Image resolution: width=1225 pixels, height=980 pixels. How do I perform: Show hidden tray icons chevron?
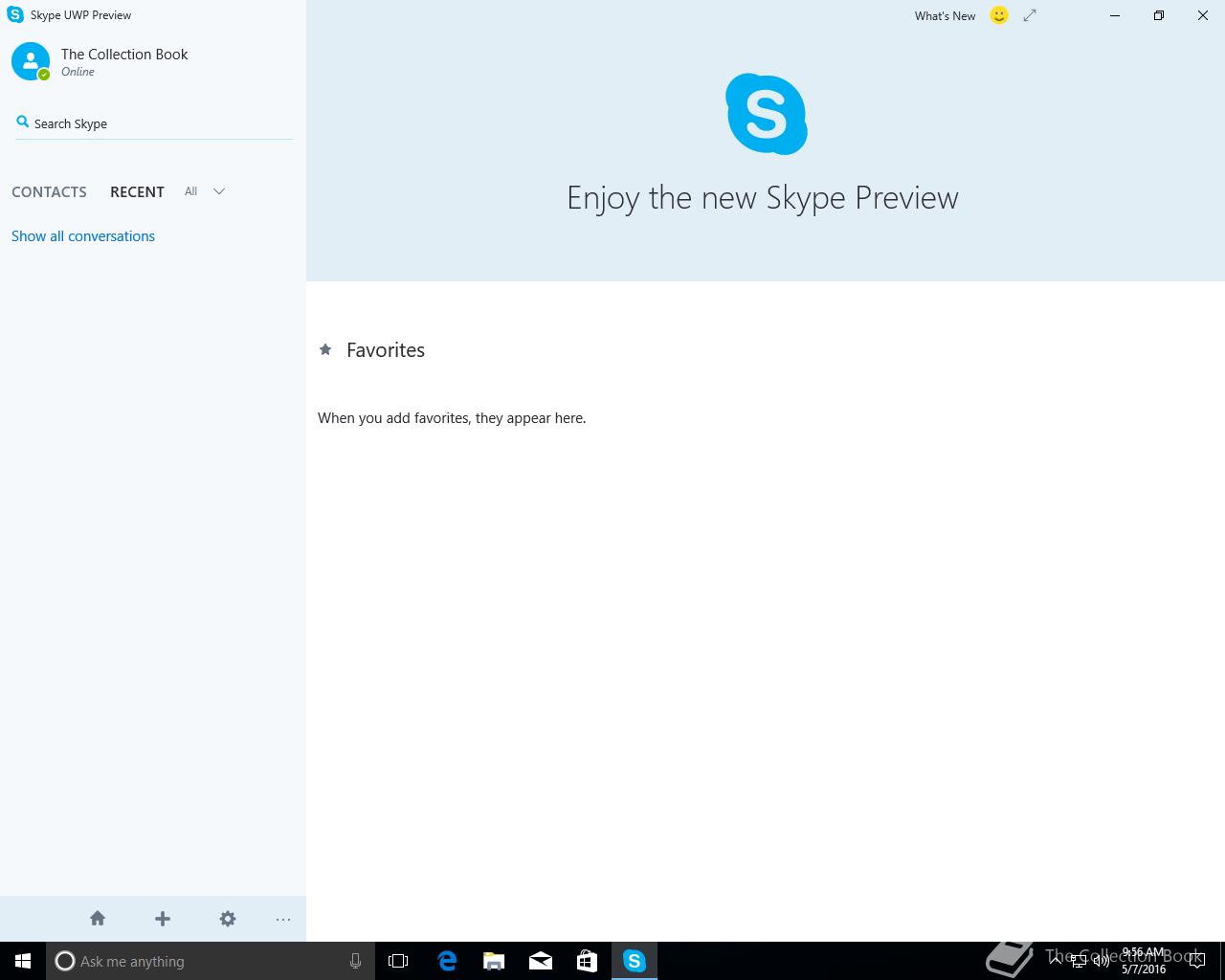pyautogui.click(x=1055, y=961)
